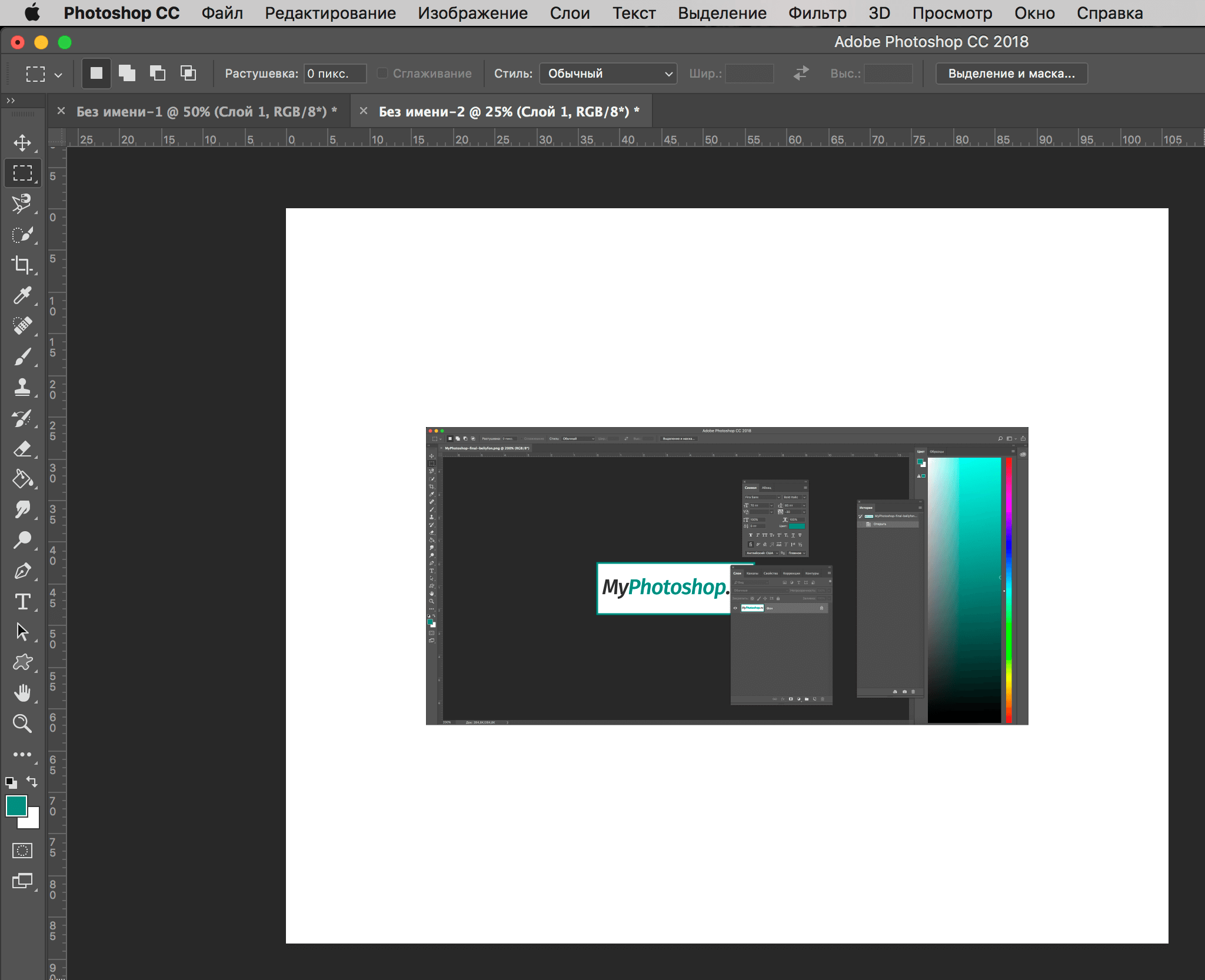Select the Brush tool
Screen dimensions: 1205x980
tap(22, 356)
